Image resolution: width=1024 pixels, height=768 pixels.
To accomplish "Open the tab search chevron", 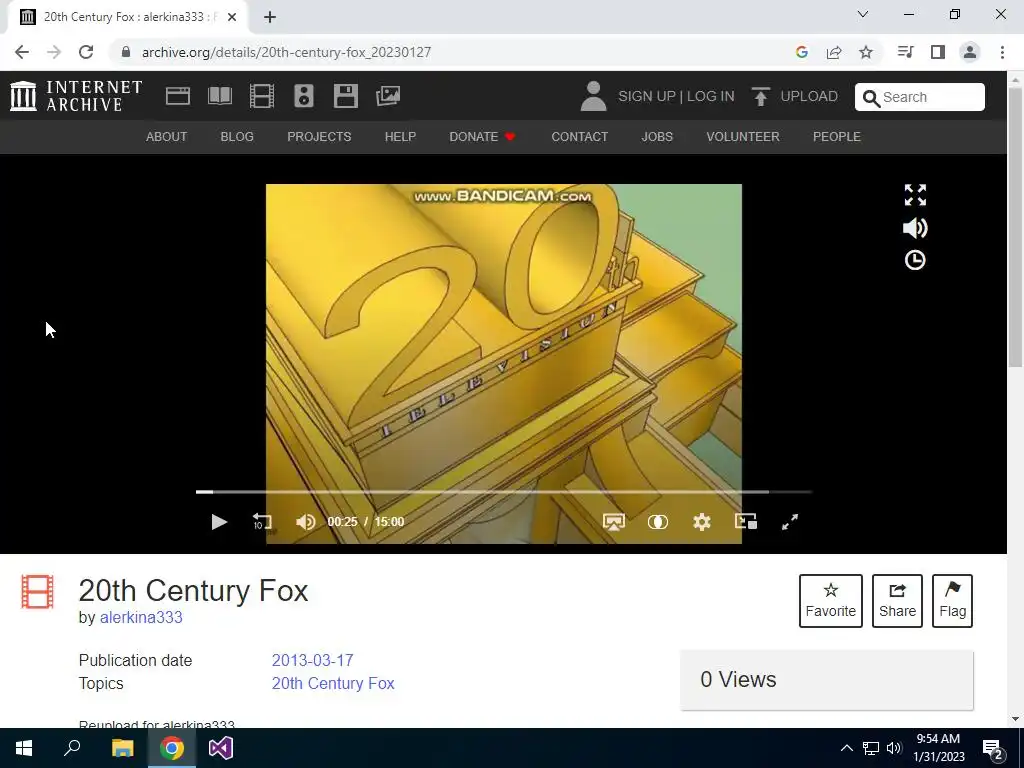I will pyautogui.click(x=863, y=14).
